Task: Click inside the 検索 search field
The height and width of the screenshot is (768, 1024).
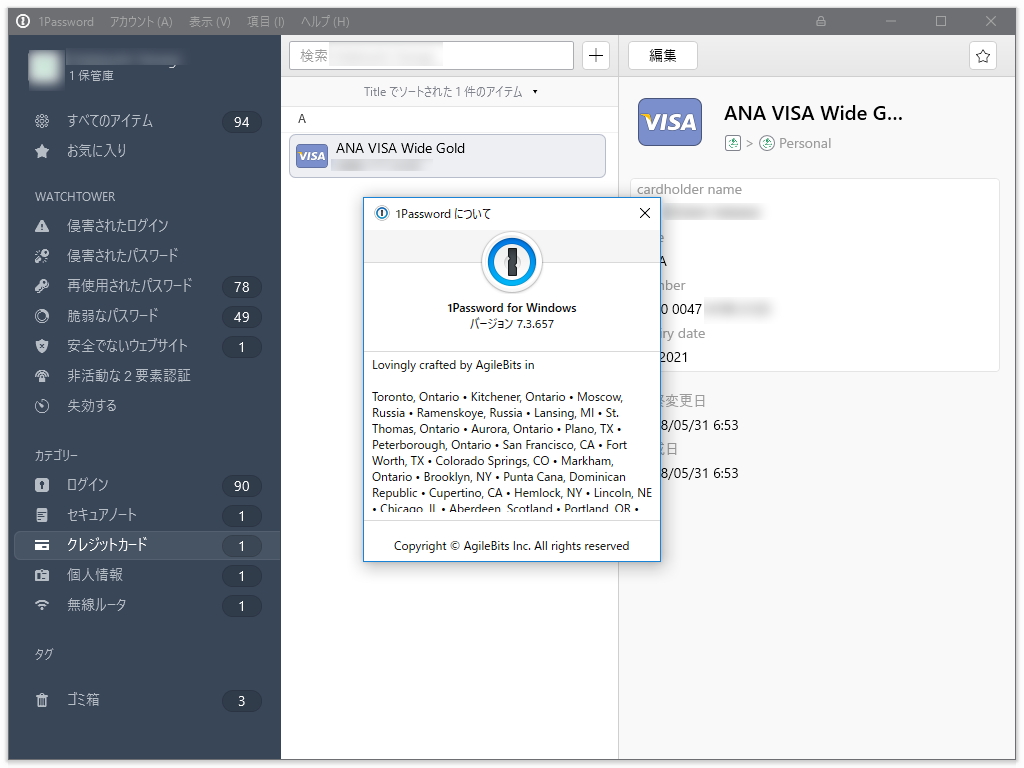Action: pyautogui.click(x=430, y=55)
